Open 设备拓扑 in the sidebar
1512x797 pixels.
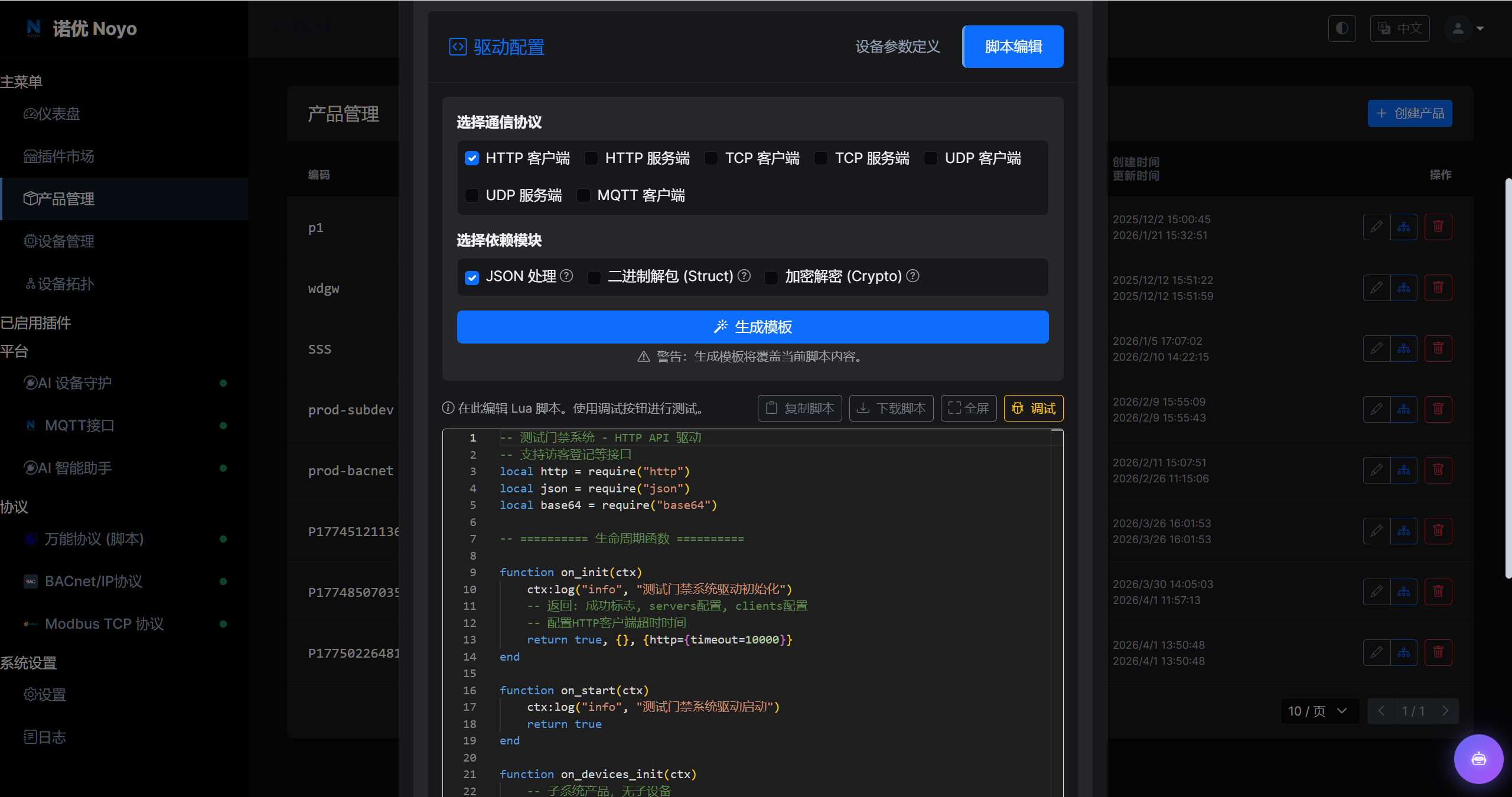[124, 284]
